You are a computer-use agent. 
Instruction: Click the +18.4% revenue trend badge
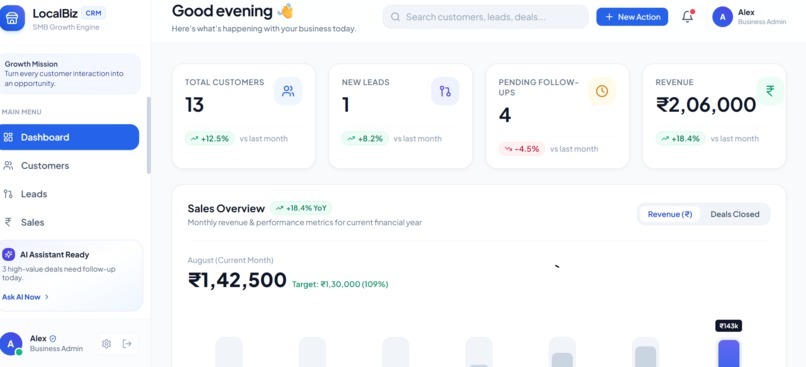(680, 138)
